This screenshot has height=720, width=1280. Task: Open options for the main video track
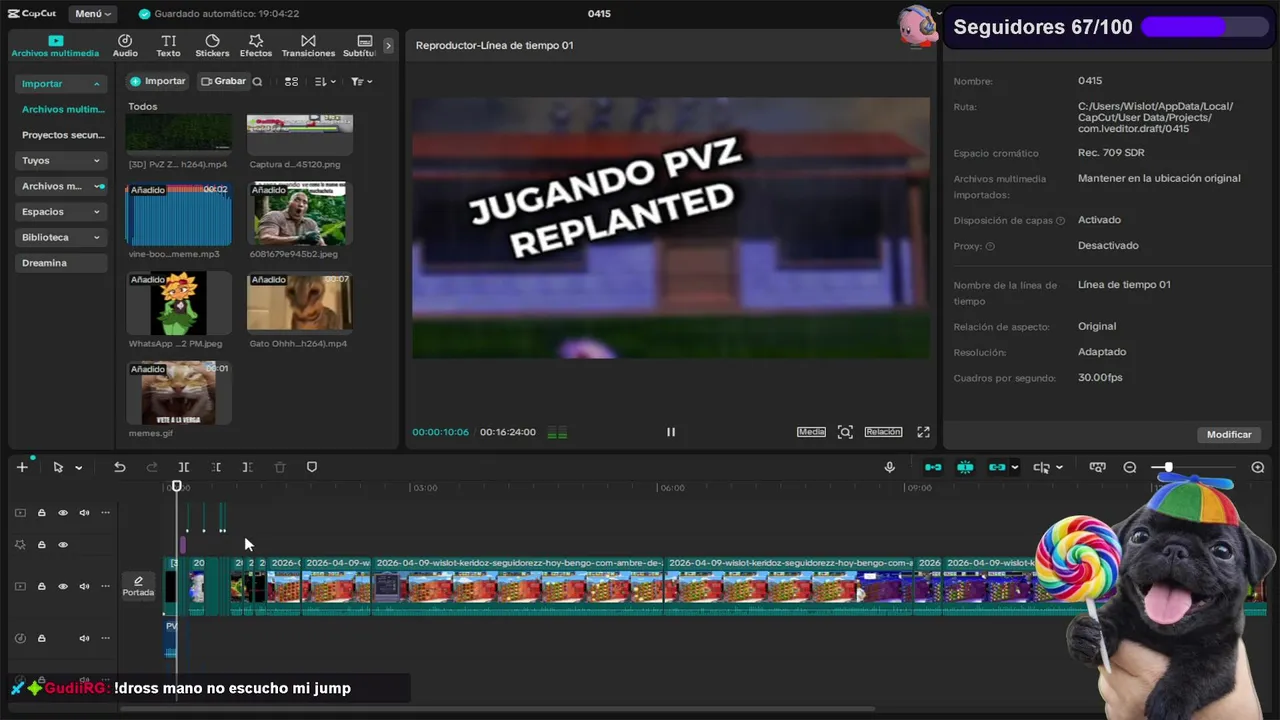[x=105, y=586]
